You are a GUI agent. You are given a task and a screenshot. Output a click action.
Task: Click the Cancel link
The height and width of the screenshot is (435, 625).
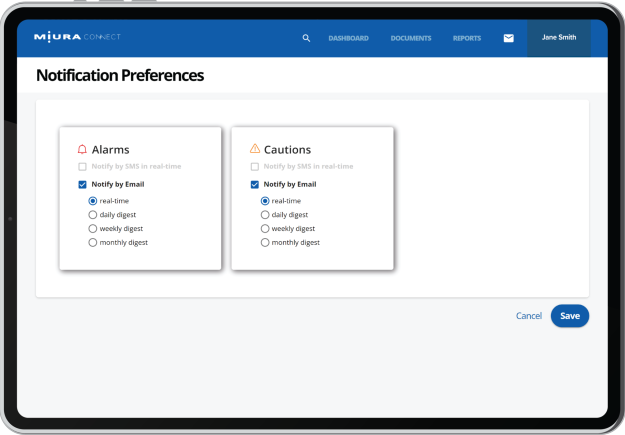click(x=529, y=316)
